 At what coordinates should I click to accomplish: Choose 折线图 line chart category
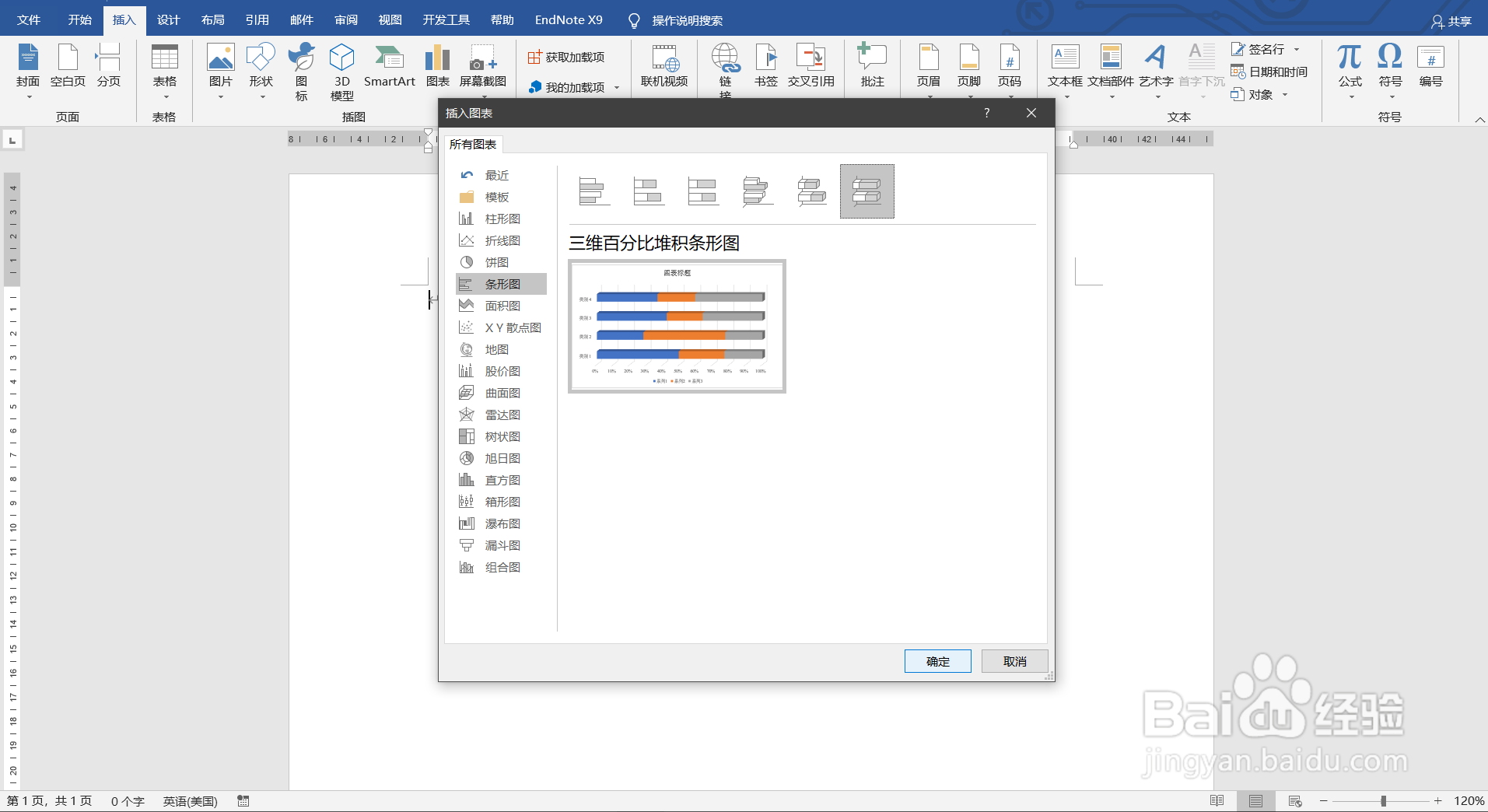(x=501, y=240)
